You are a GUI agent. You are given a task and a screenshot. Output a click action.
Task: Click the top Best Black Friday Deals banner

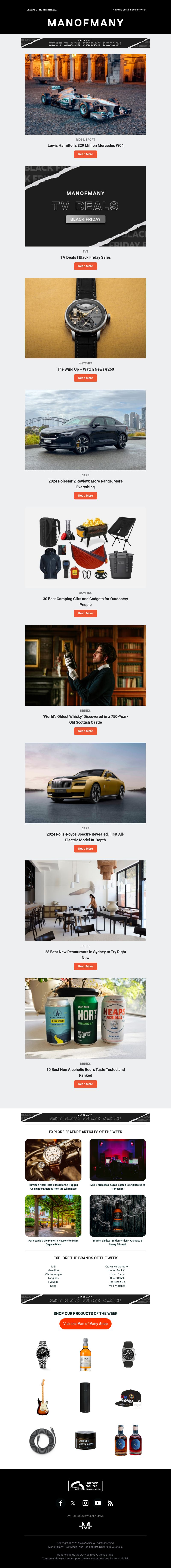[85, 43]
